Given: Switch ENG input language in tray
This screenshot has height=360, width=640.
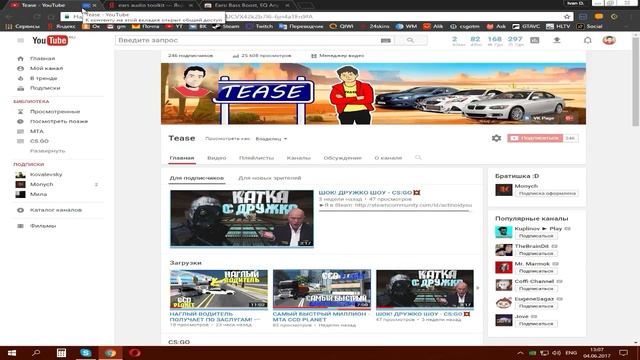Looking at the screenshot, I should coord(571,353).
